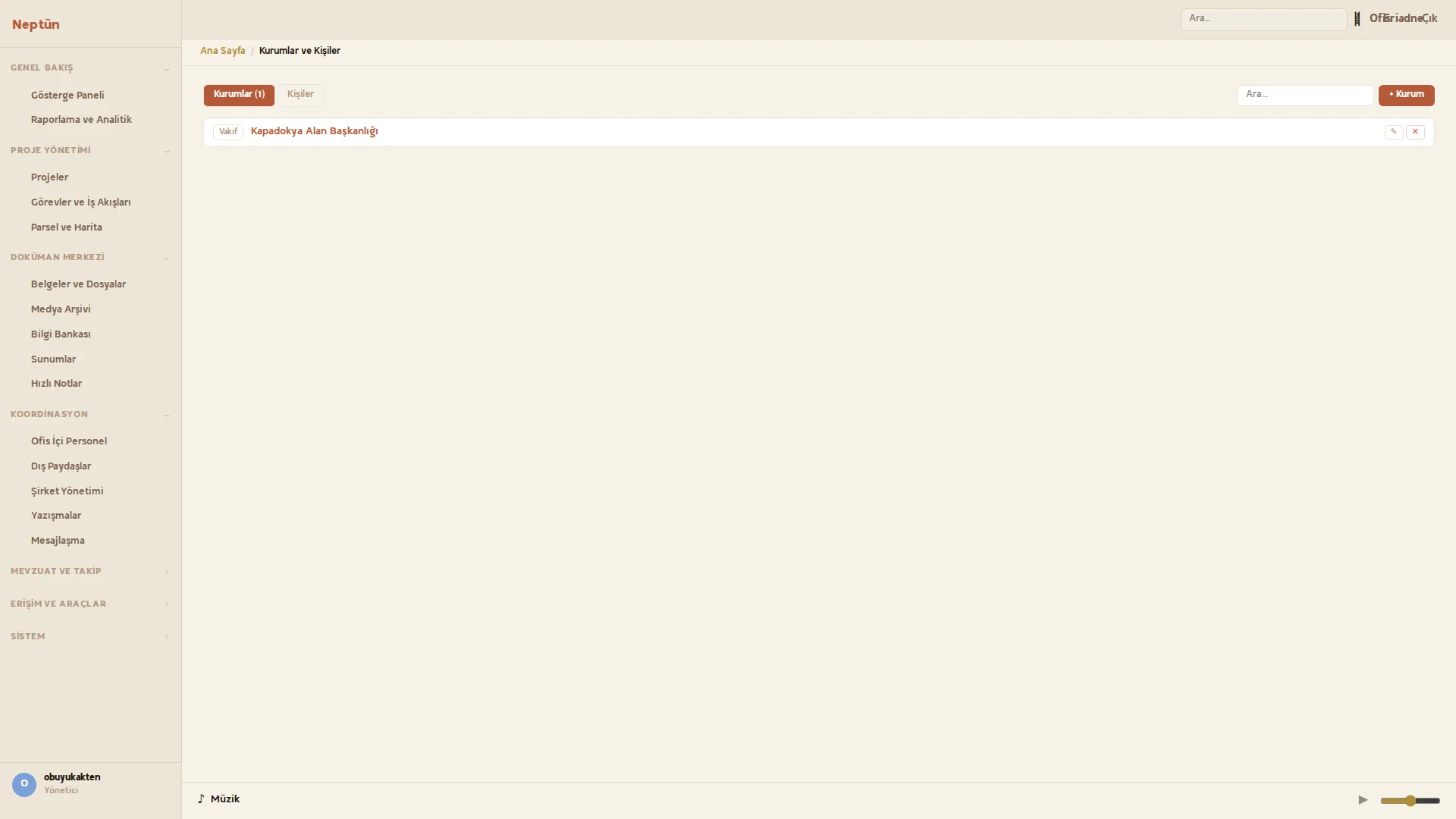
Task: Click the Vakıf tag badge
Action: point(228,132)
